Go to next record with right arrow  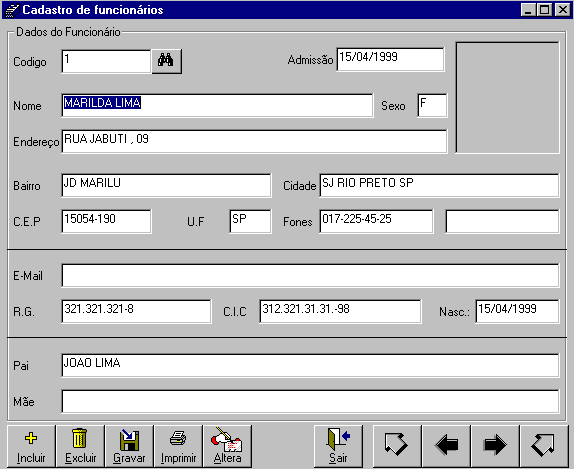(495, 446)
